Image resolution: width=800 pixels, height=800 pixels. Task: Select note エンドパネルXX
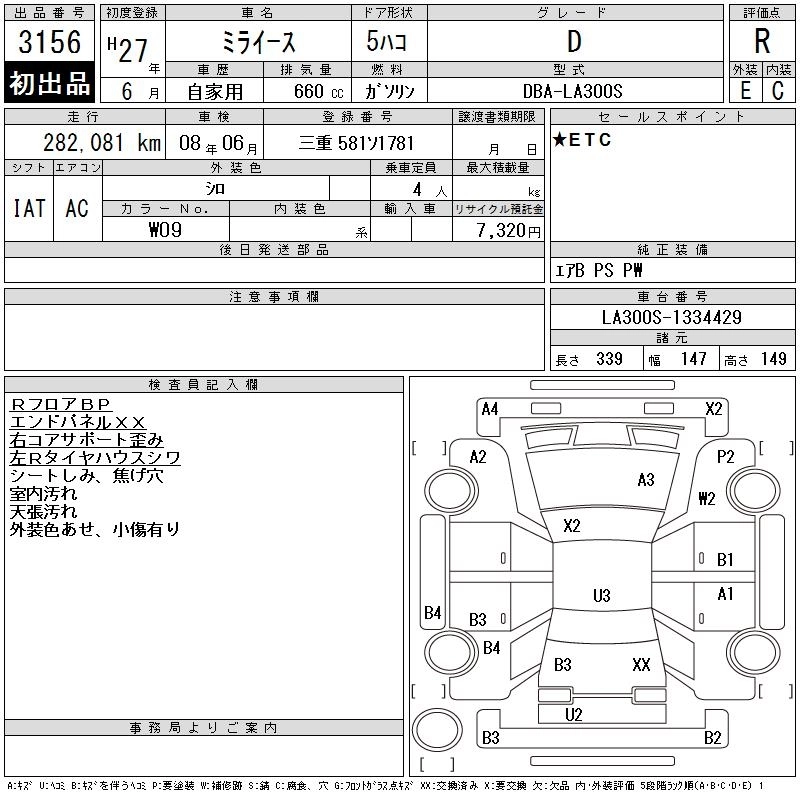78,422
